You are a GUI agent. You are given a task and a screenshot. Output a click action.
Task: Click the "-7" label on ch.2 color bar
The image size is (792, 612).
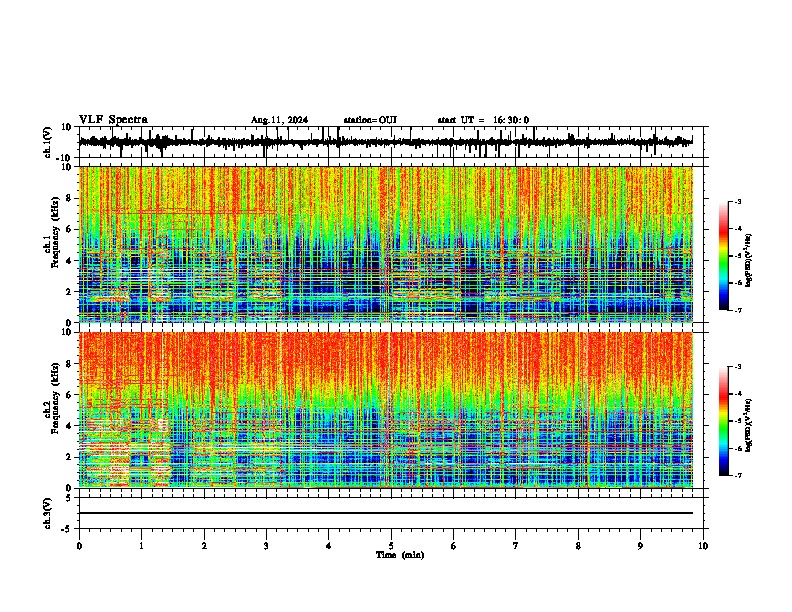point(737,476)
